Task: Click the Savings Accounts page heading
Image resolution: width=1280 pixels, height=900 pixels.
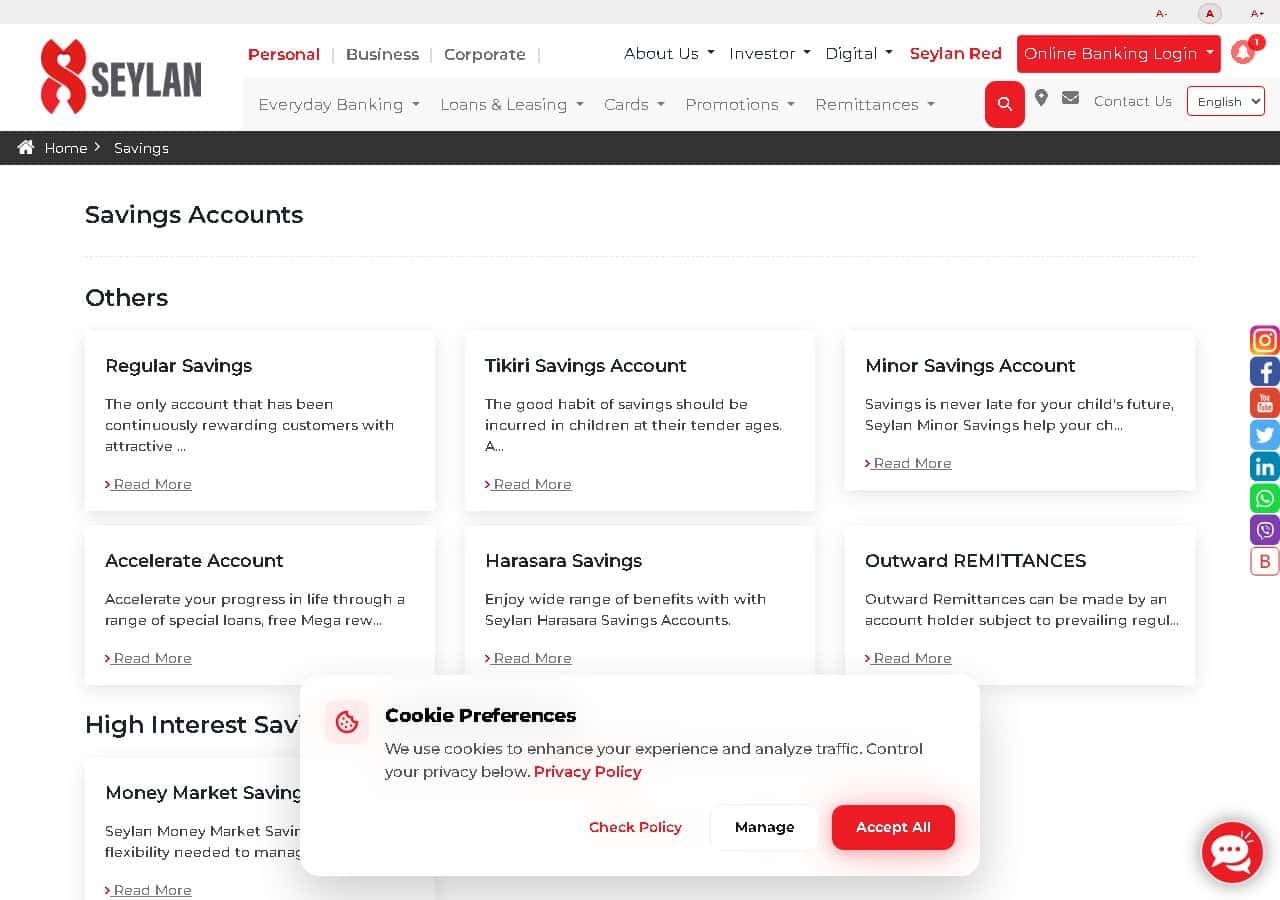Action: point(194,215)
